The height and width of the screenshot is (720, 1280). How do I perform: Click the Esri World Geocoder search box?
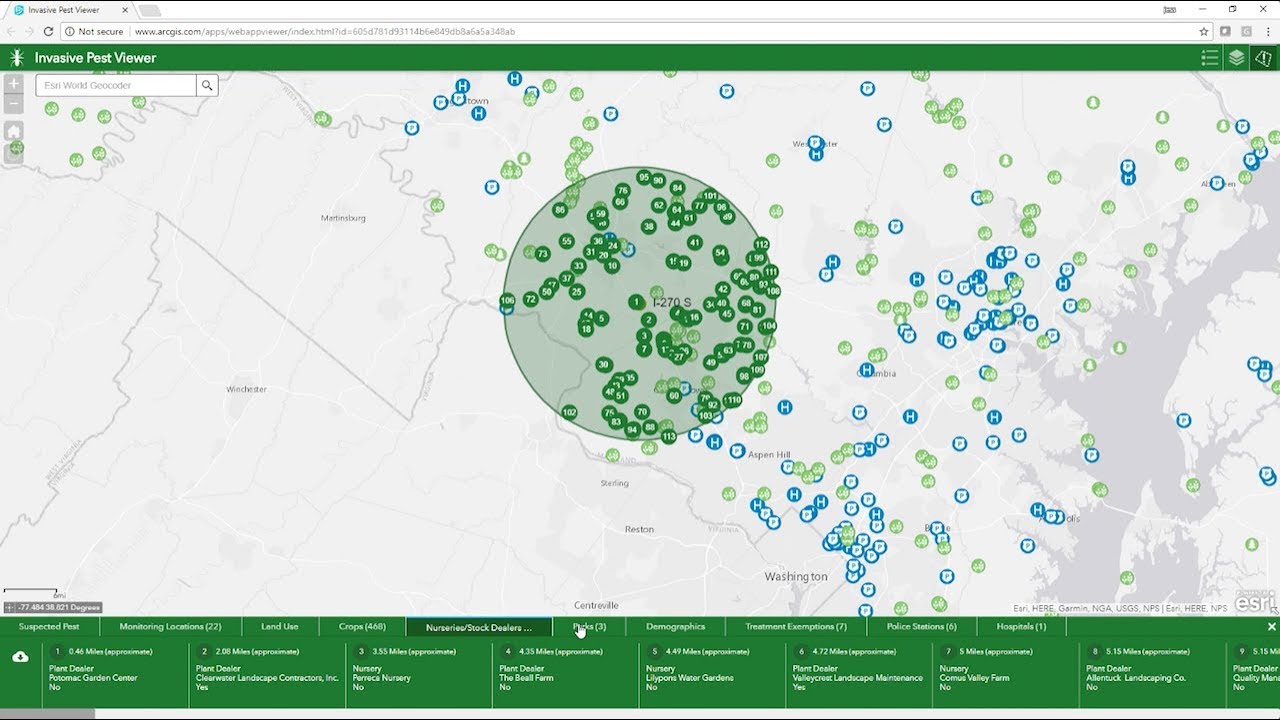tap(116, 85)
